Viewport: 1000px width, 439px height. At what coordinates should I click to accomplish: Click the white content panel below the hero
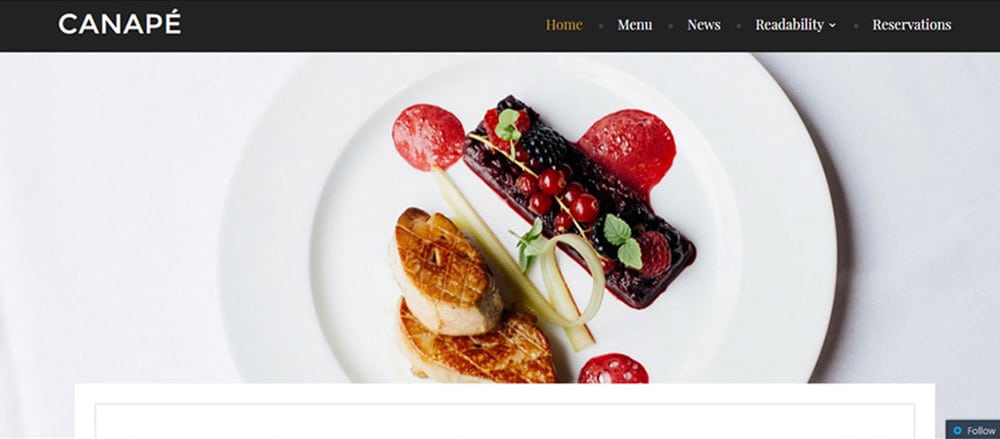[504, 411]
